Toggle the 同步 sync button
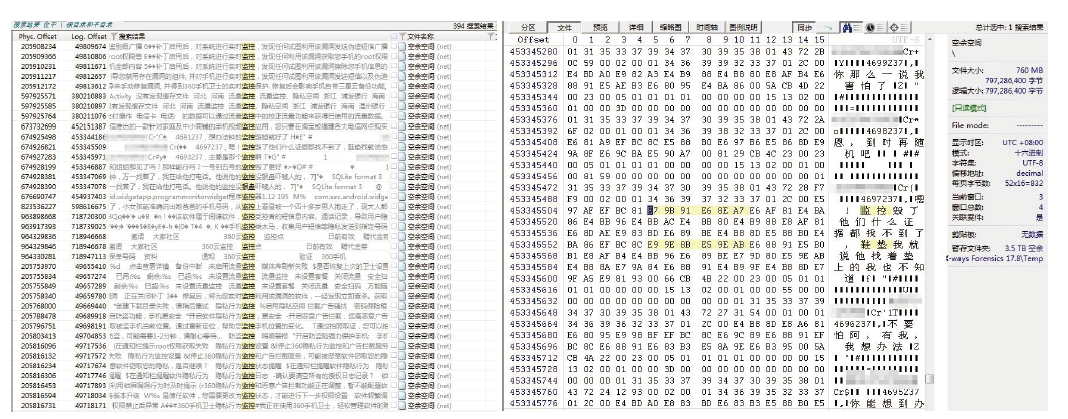The height and width of the screenshot is (419, 1068). click(804, 27)
